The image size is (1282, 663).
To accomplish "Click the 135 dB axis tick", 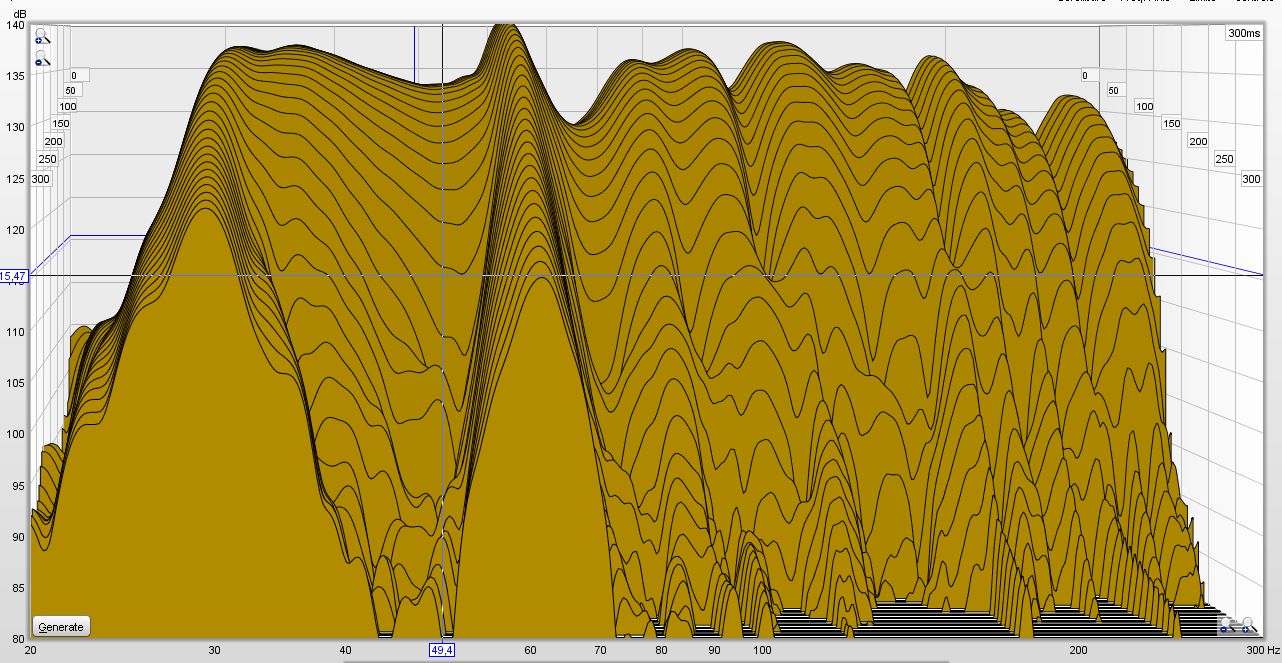I will point(17,74).
